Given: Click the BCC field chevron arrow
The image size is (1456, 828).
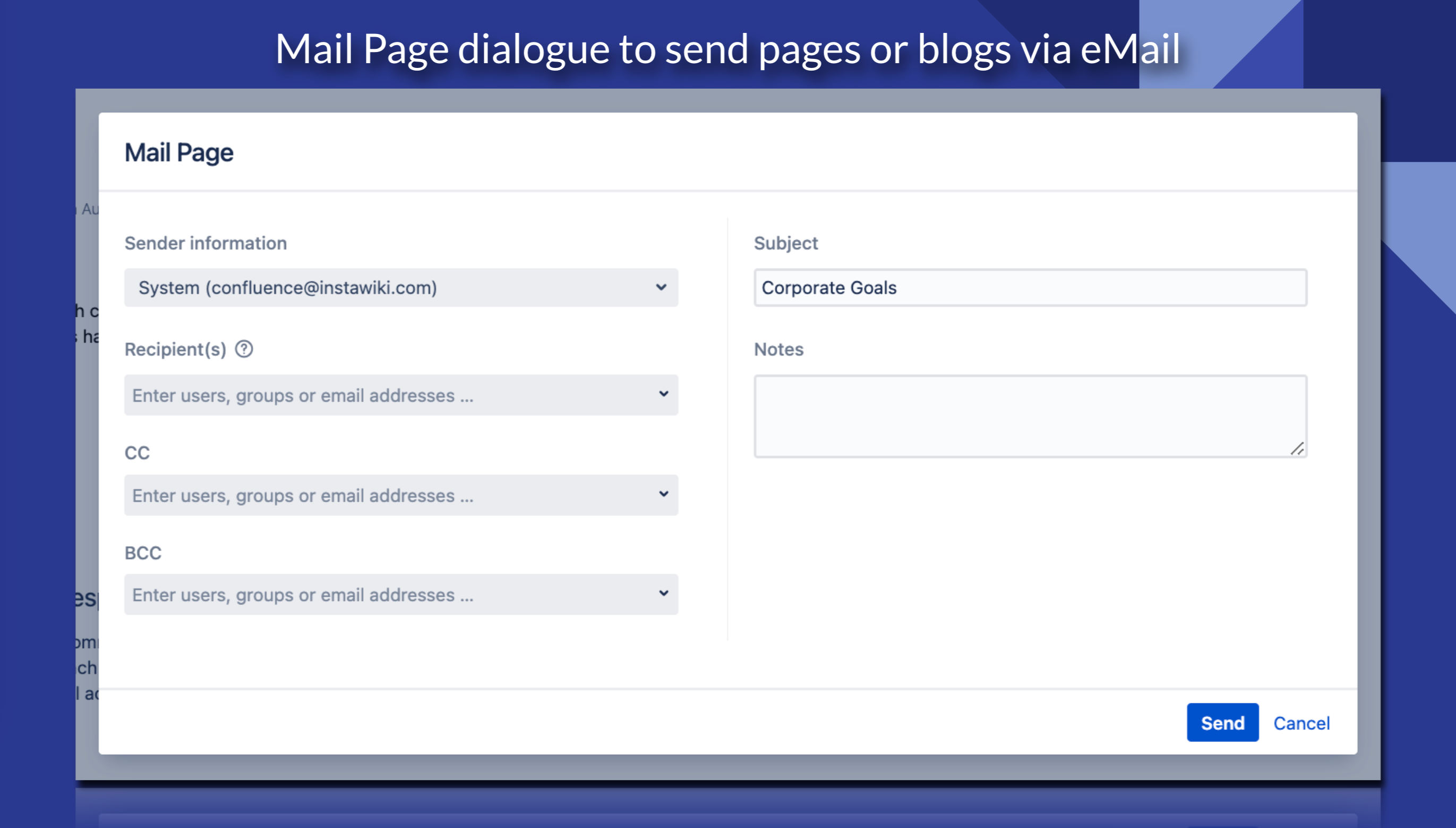Looking at the screenshot, I should pos(663,593).
